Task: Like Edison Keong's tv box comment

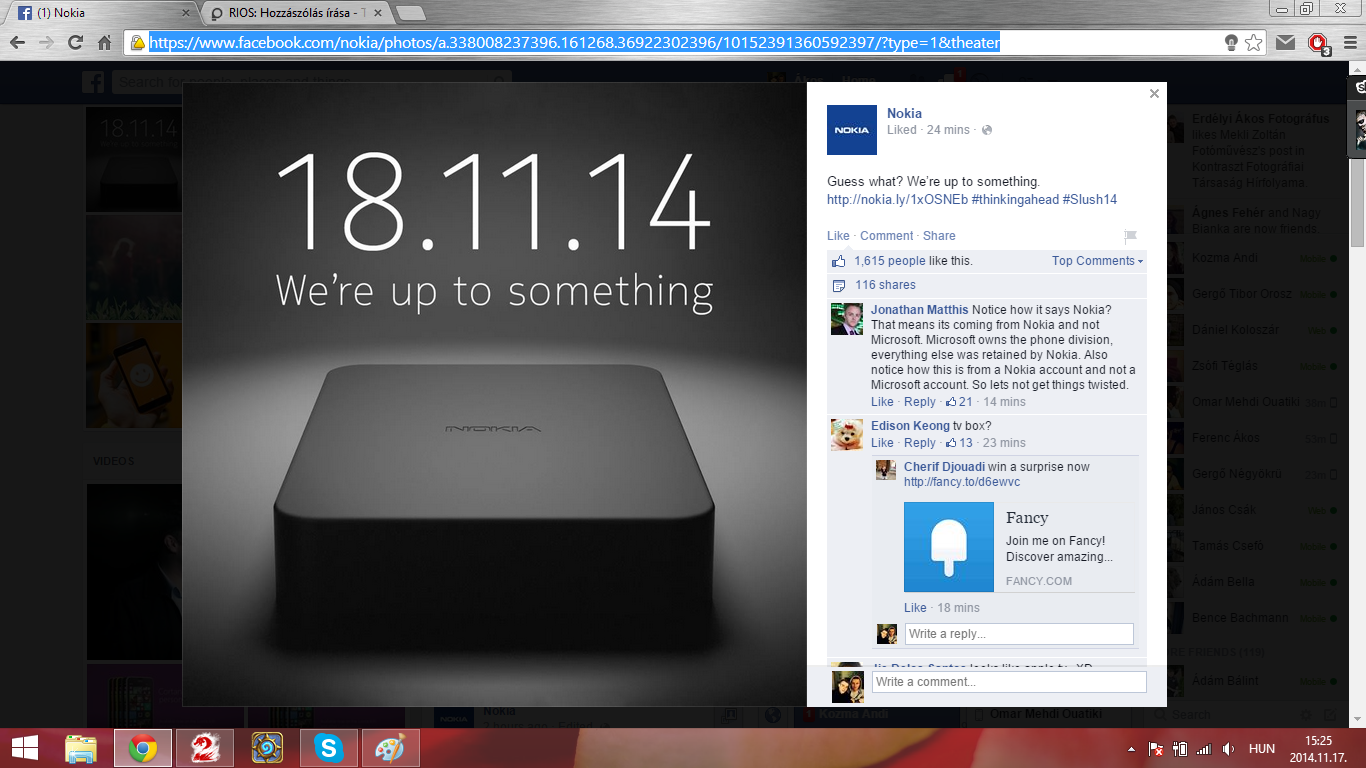Action: 882,443
